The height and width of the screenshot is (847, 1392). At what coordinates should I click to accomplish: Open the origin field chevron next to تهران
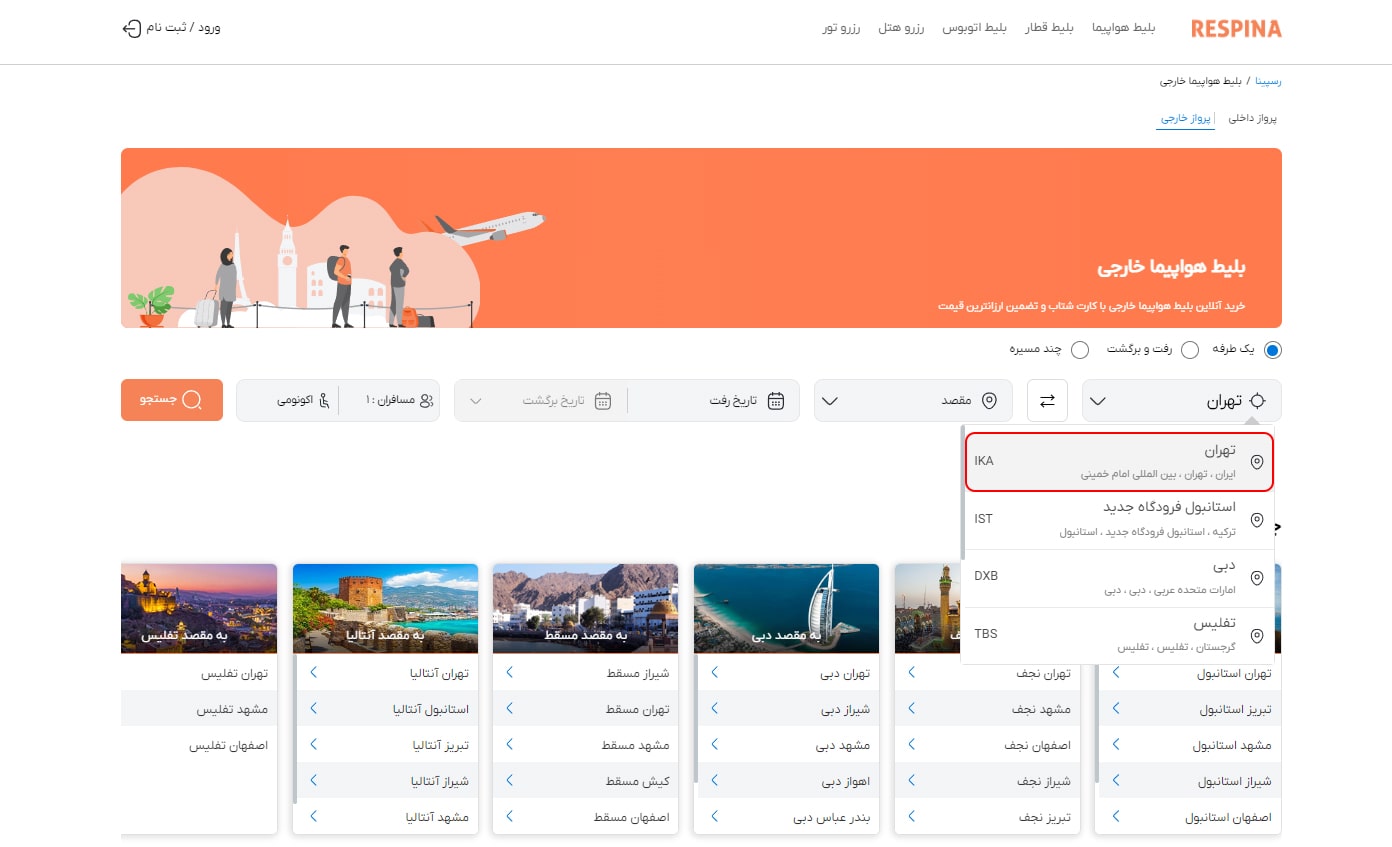(1097, 400)
